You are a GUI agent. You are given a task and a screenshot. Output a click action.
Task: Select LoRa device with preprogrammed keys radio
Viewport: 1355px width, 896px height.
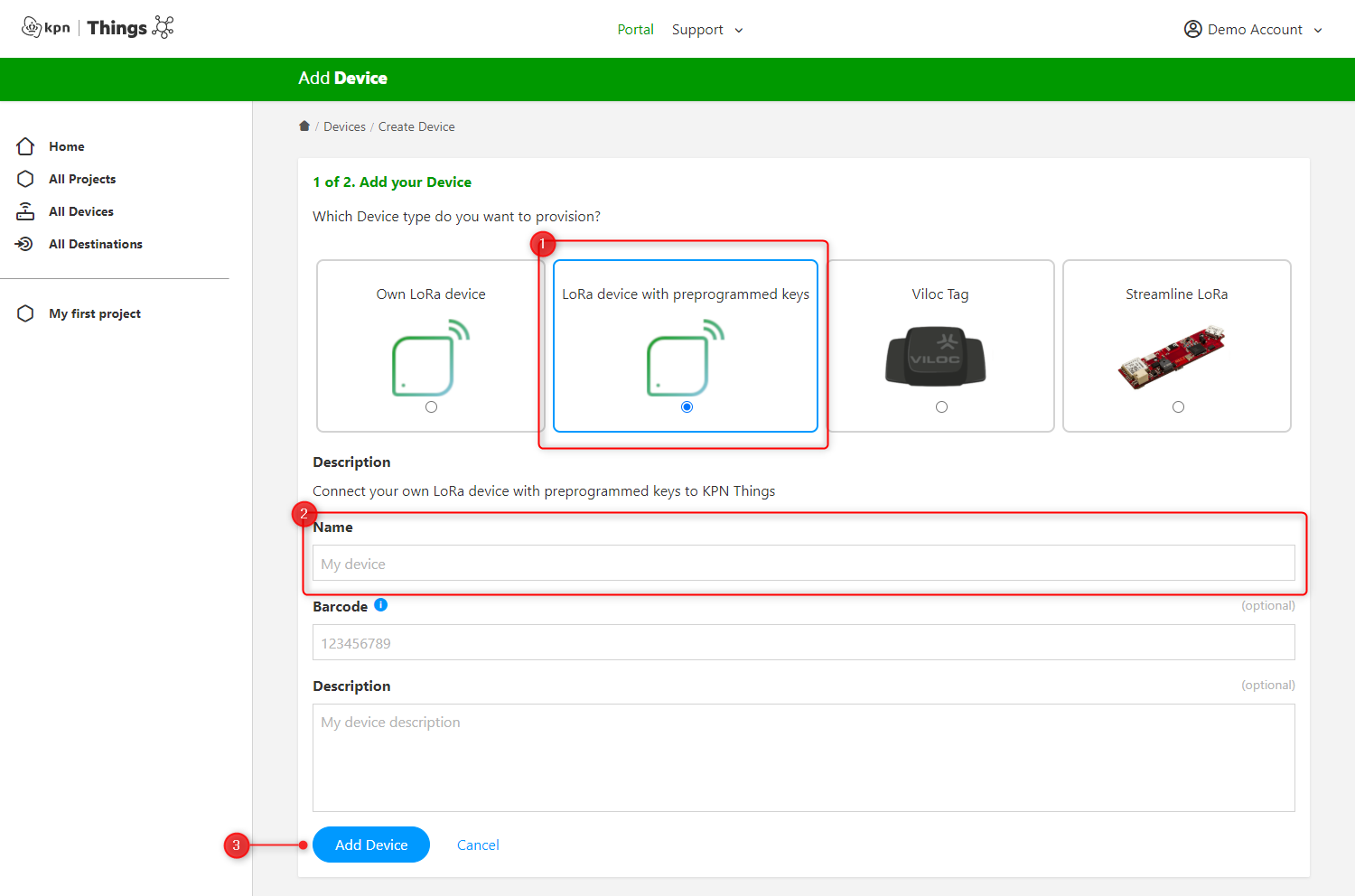coord(687,407)
